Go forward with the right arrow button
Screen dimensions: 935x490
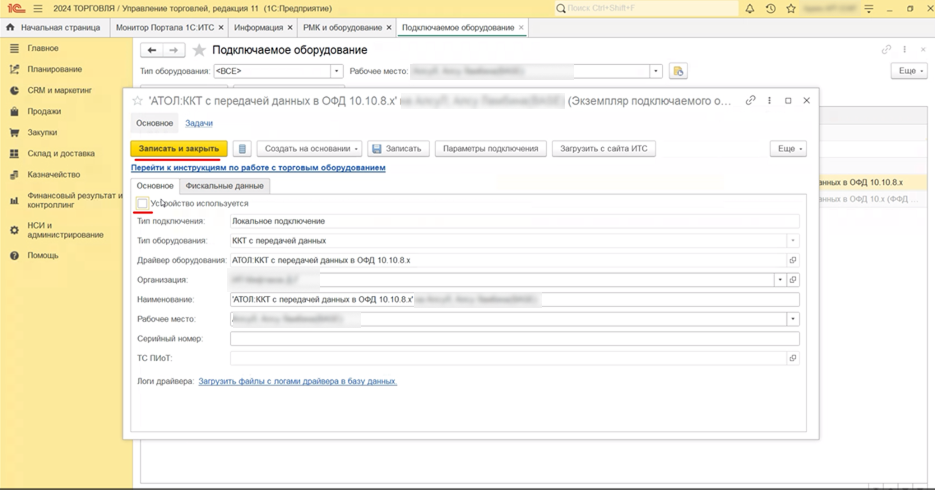[174, 50]
